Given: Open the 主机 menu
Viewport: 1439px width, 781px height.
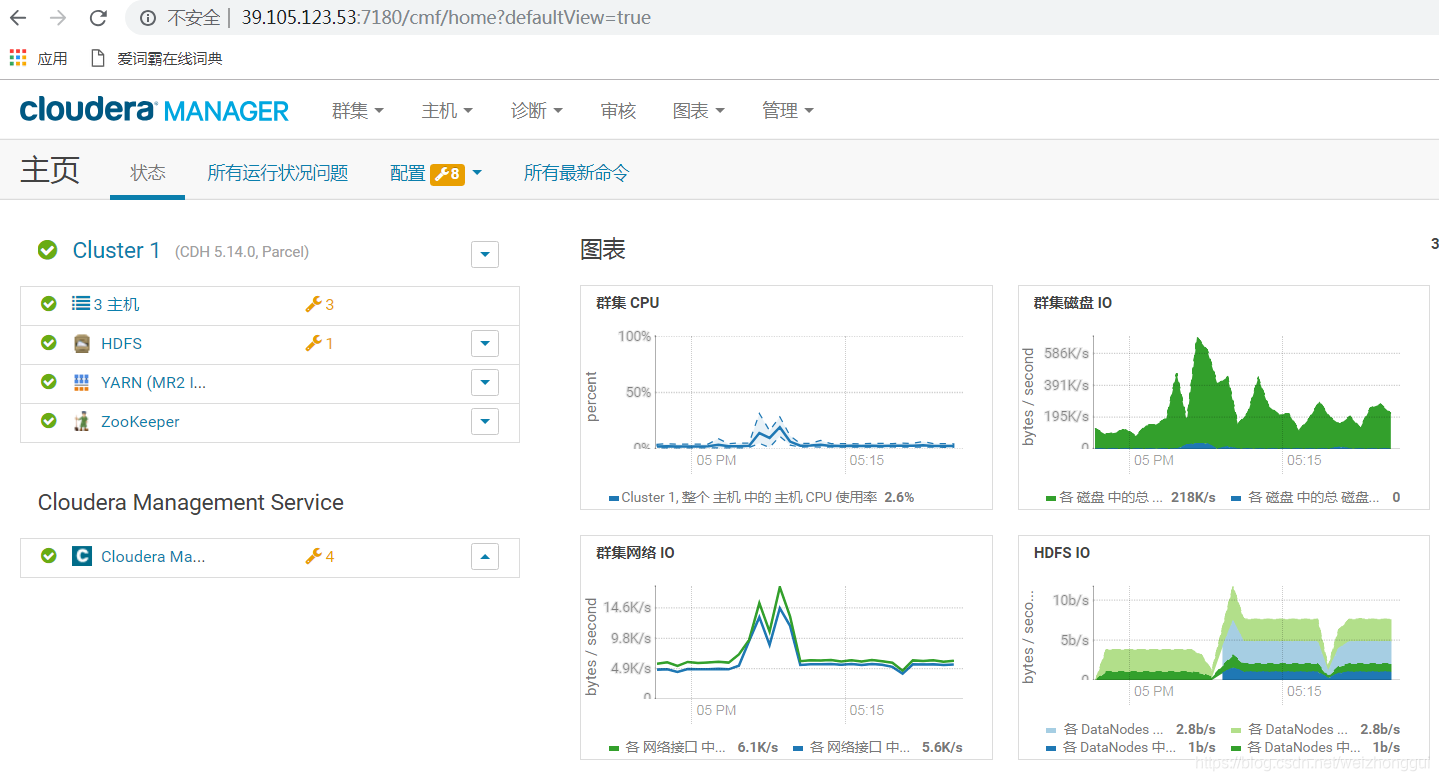Looking at the screenshot, I should click(x=447, y=111).
